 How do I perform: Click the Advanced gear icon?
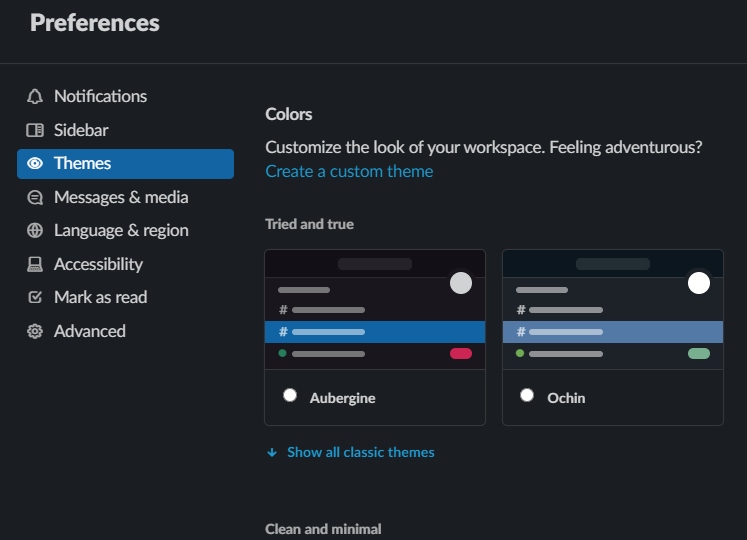point(35,332)
